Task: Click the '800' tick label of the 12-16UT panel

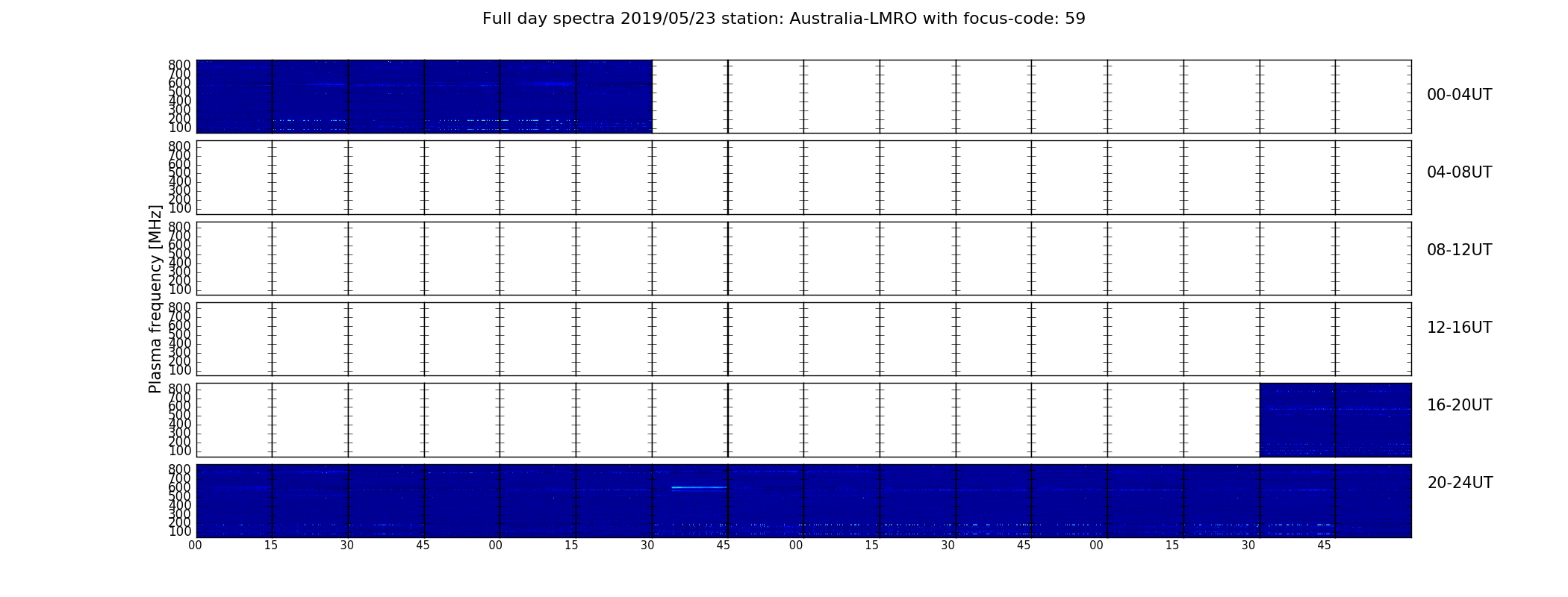Action: pyautogui.click(x=179, y=307)
